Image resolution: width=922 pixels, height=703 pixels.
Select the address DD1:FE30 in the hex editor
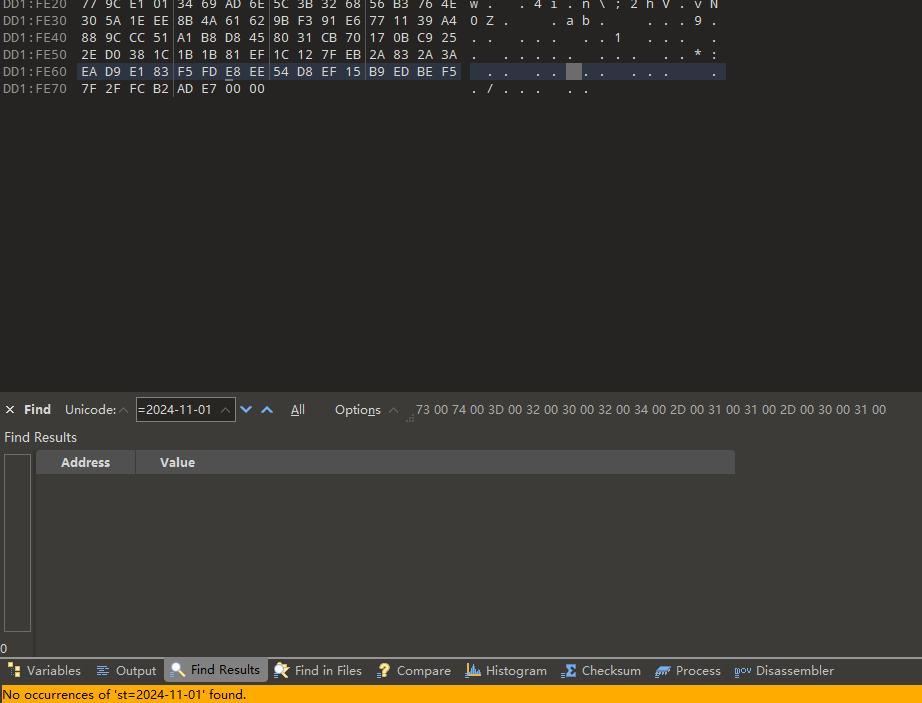point(35,21)
